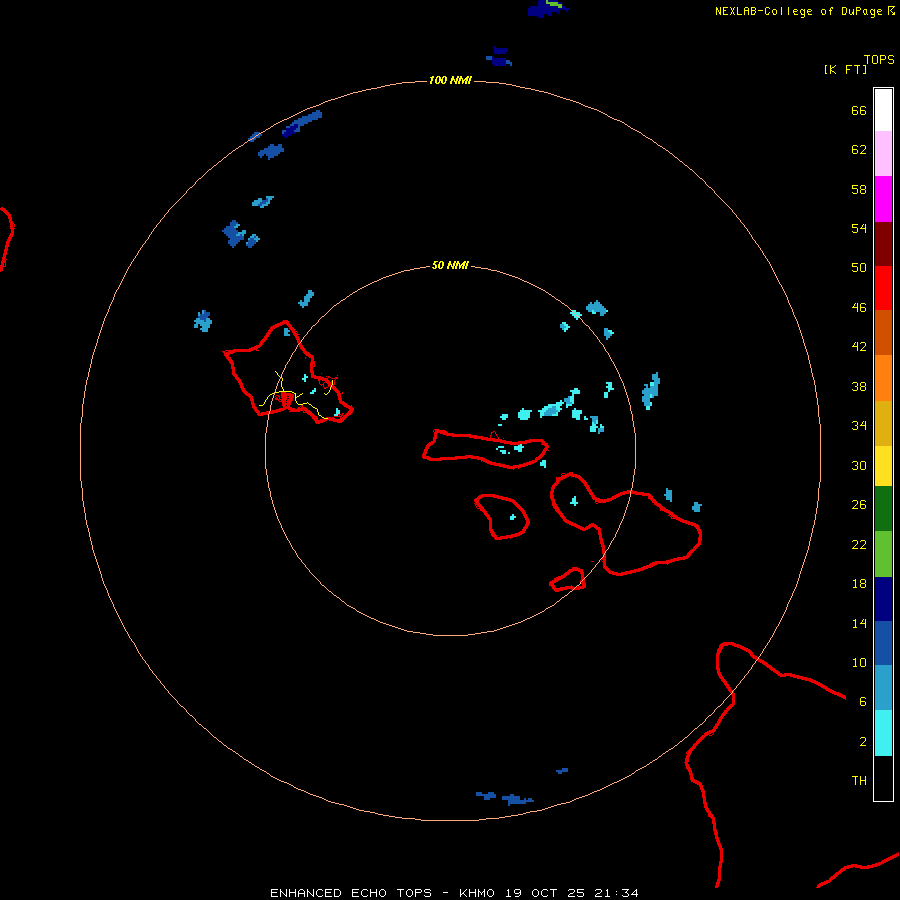This screenshot has width=900, height=900.
Task: Click the legend value "26"
Action: 859,504
